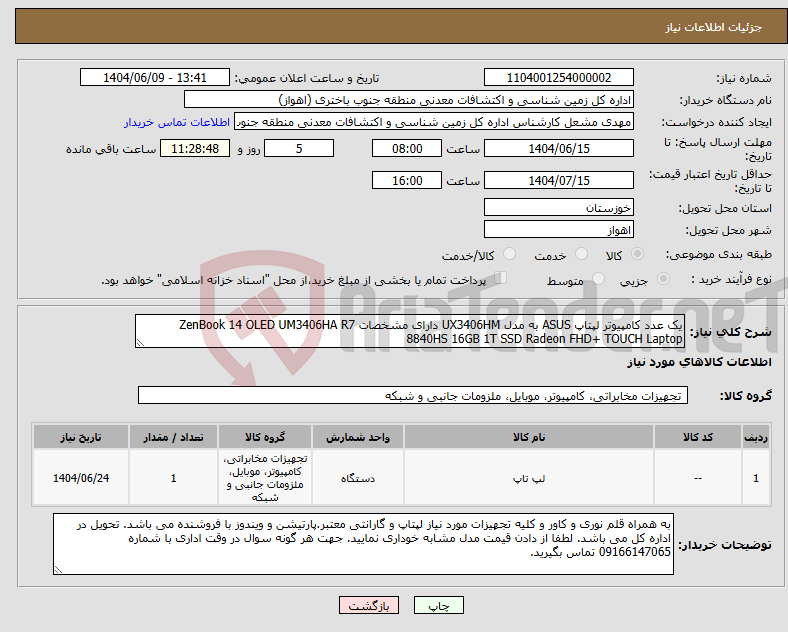
Task: Click the table product group cell تجهیزات مخابراتی
Action: [265, 478]
